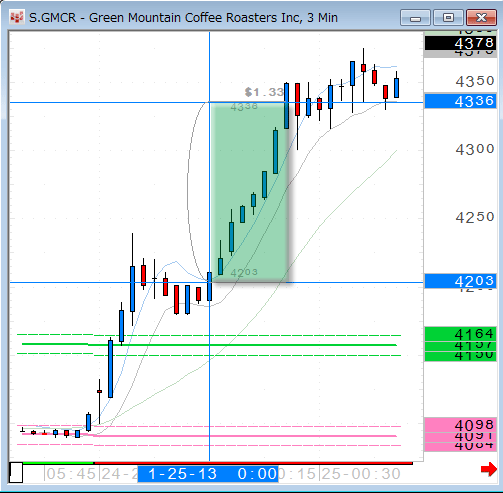The height and width of the screenshot is (493, 503).
Task: Click the blue 4336 cursor price label
Action: [x=460, y=101]
